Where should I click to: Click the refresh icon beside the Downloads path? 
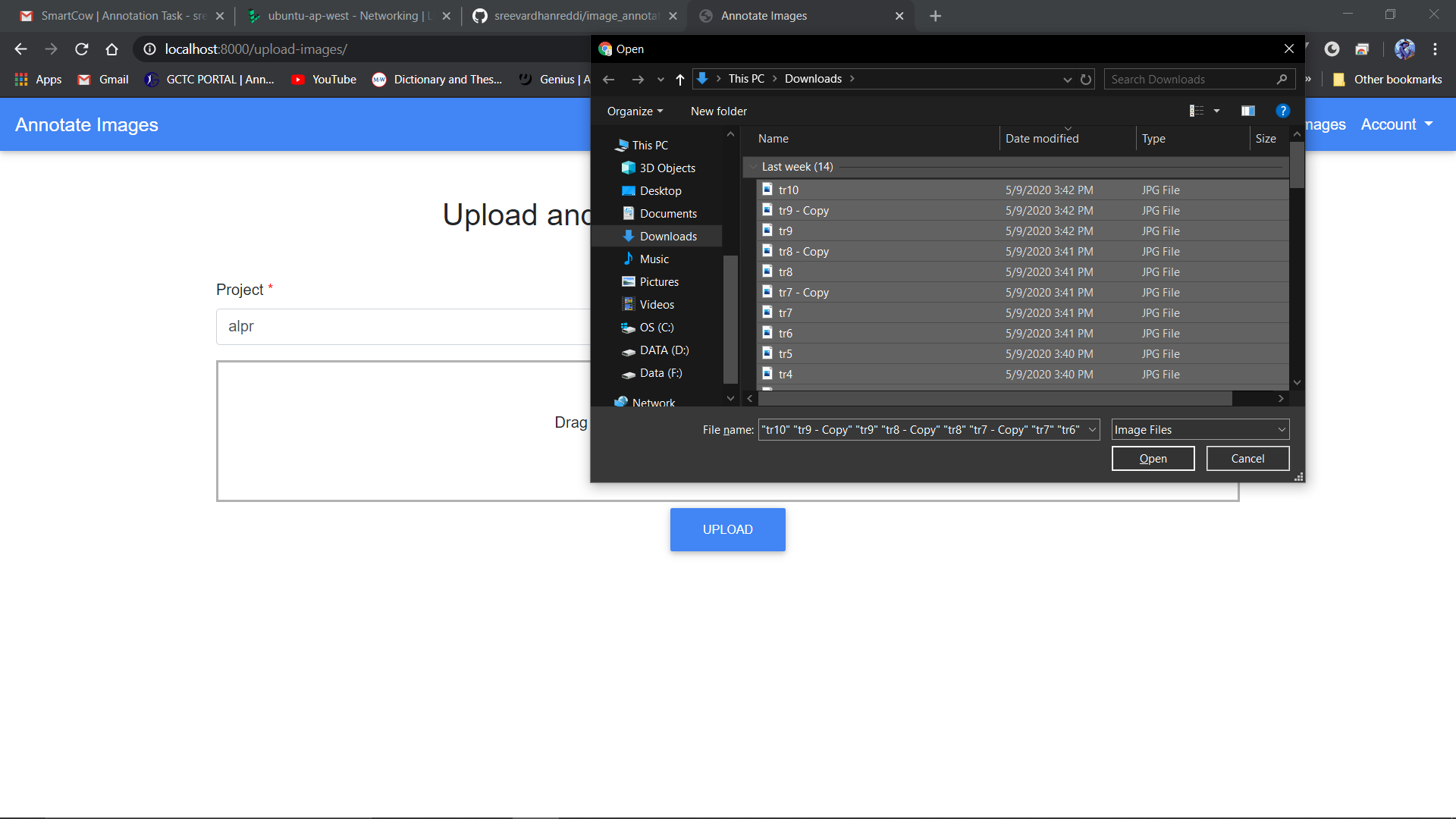point(1086,80)
